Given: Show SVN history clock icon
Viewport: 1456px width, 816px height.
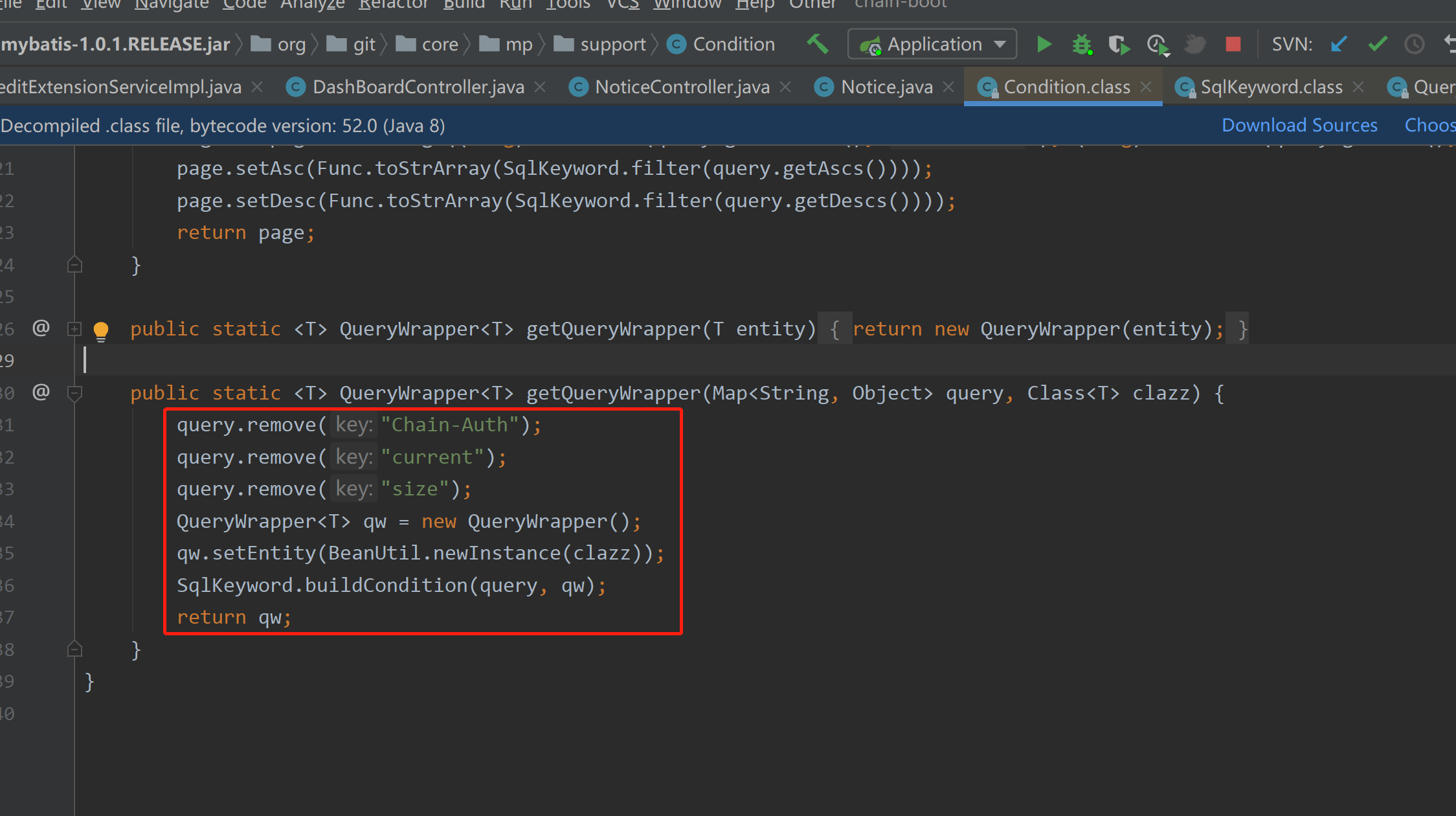Looking at the screenshot, I should tap(1415, 44).
